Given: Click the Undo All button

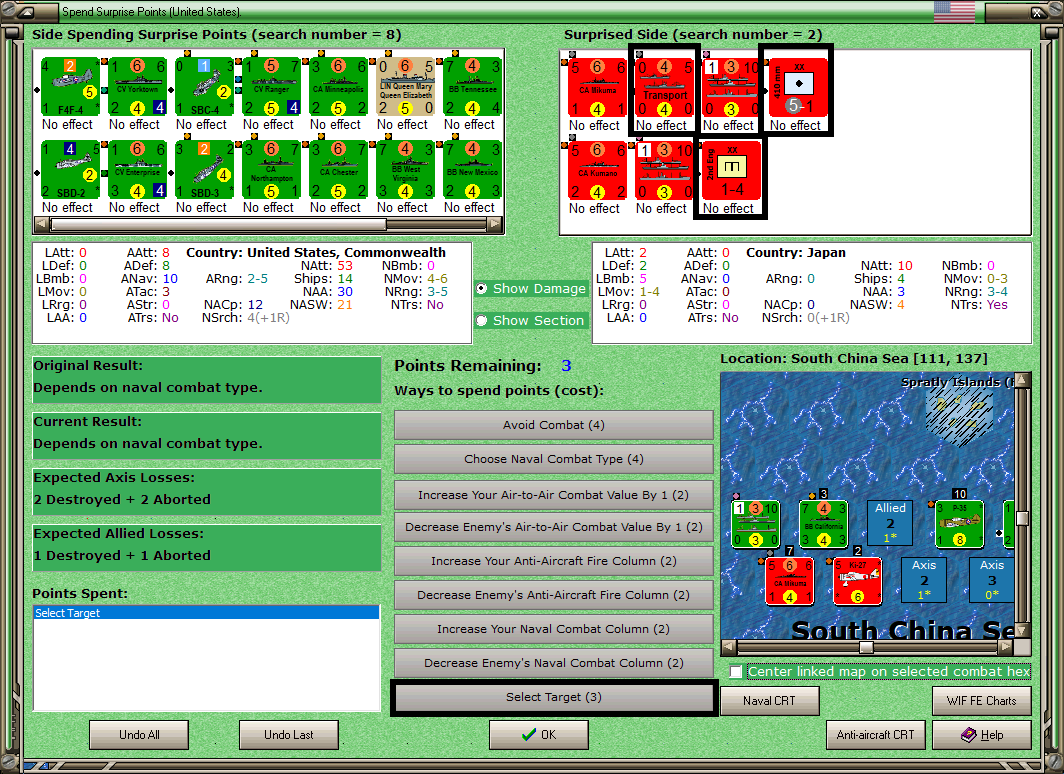Looking at the screenshot, I should click(x=139, y=735).
